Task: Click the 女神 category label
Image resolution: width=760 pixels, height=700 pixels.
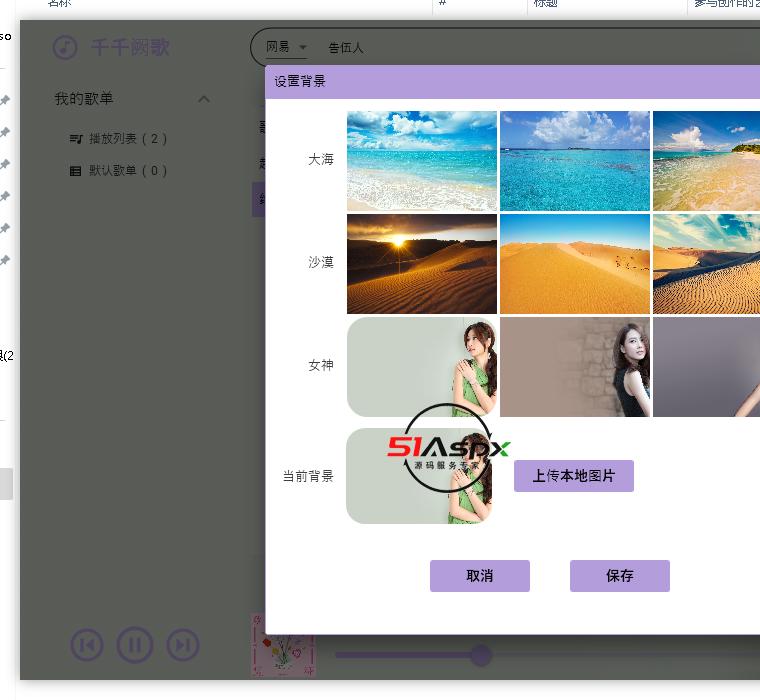Action: point(321,365)
